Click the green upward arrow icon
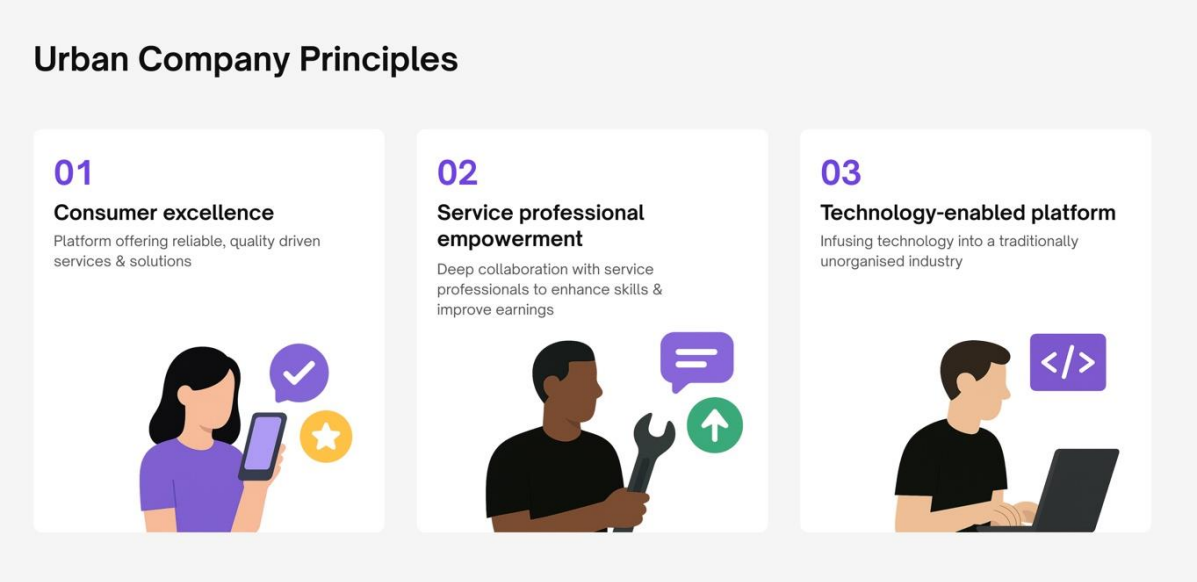 (x=715, y=425)
